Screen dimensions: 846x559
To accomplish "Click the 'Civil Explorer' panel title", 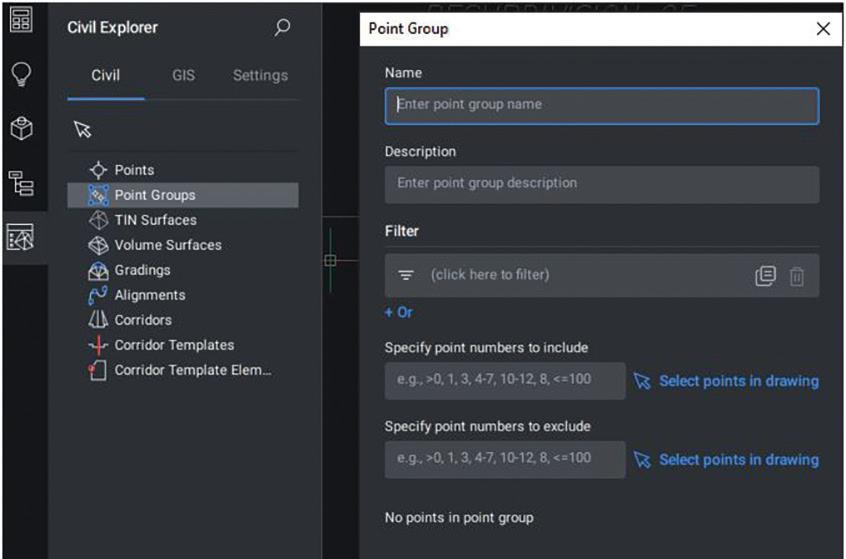I will coord(112,28).
